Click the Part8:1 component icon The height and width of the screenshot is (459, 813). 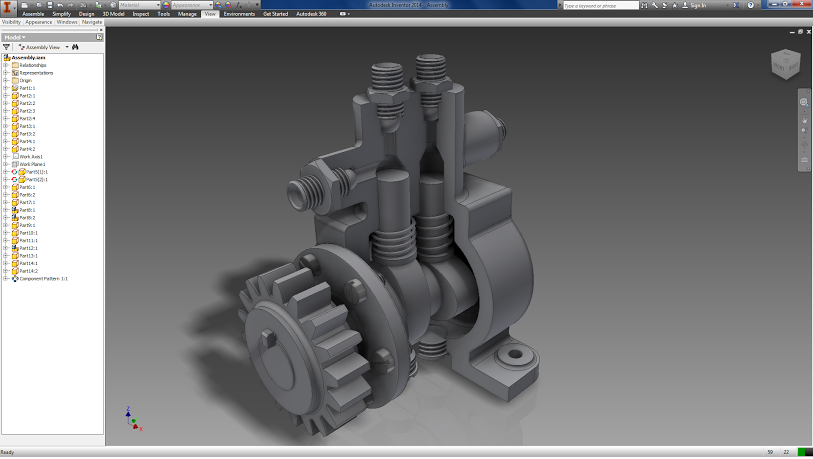click(x=15, y=210)
